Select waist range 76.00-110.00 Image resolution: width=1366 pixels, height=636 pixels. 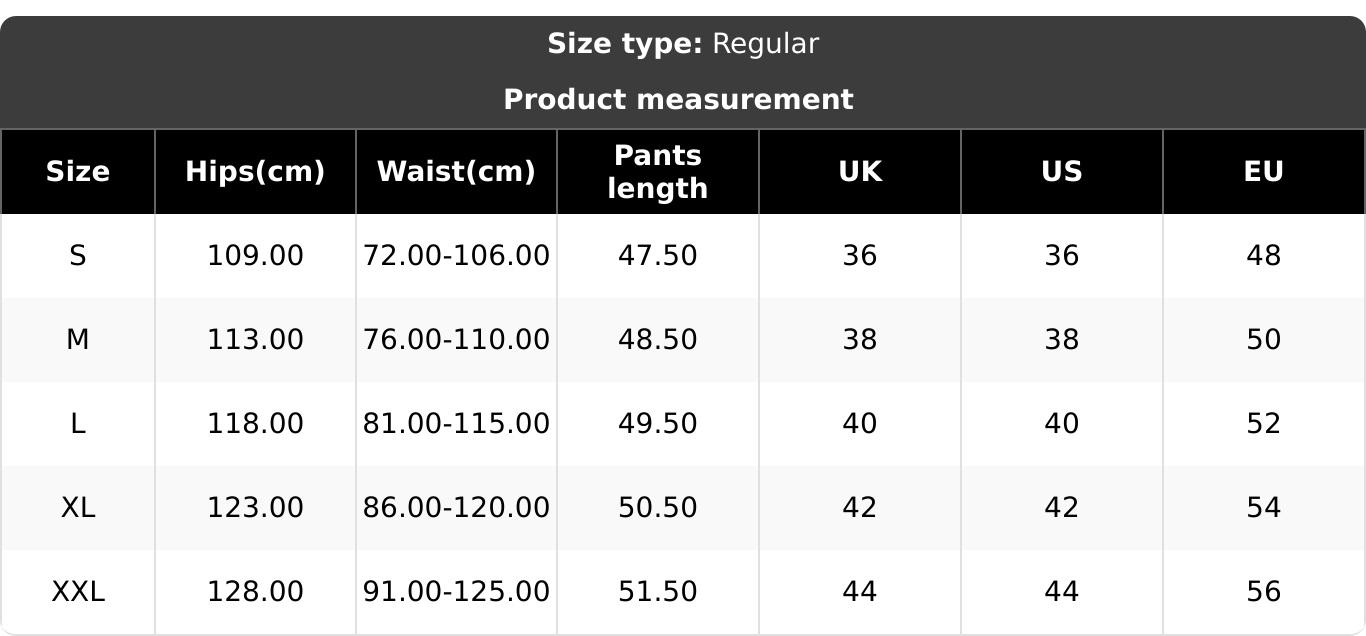(x=456, y=340)
